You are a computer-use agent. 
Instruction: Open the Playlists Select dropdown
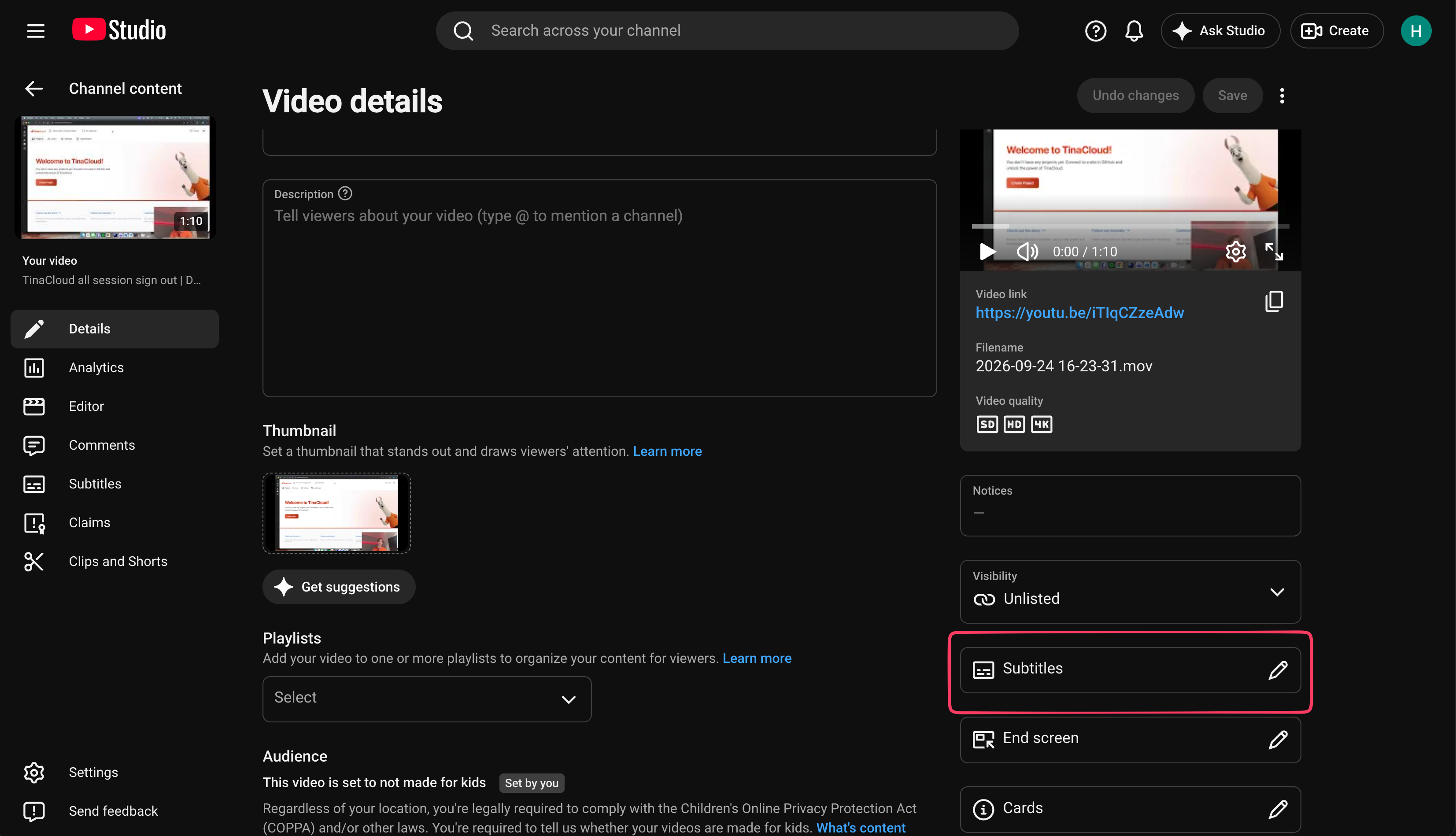click(x=427, y=699)
